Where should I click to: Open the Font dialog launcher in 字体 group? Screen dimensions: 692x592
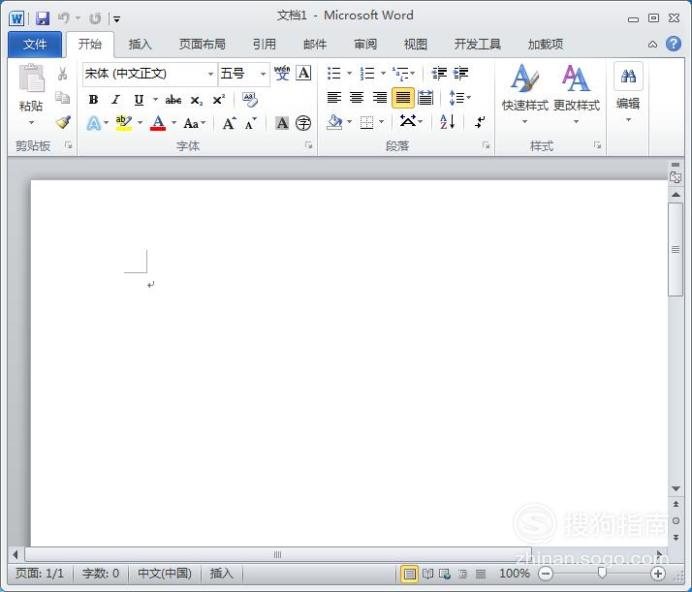[x=308, y=145]
